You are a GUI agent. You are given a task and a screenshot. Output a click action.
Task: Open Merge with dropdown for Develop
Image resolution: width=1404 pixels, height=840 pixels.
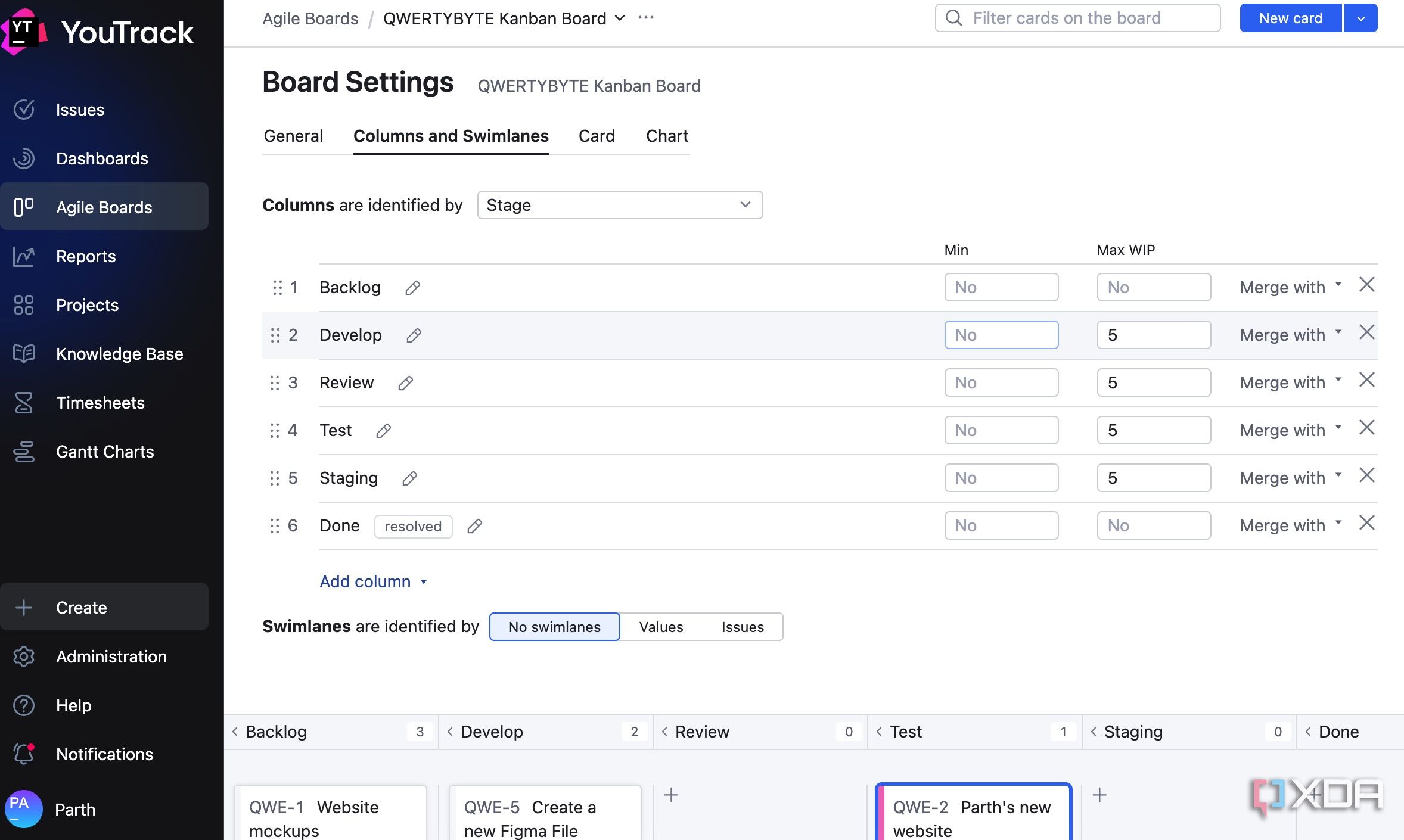pos(1291,335)
